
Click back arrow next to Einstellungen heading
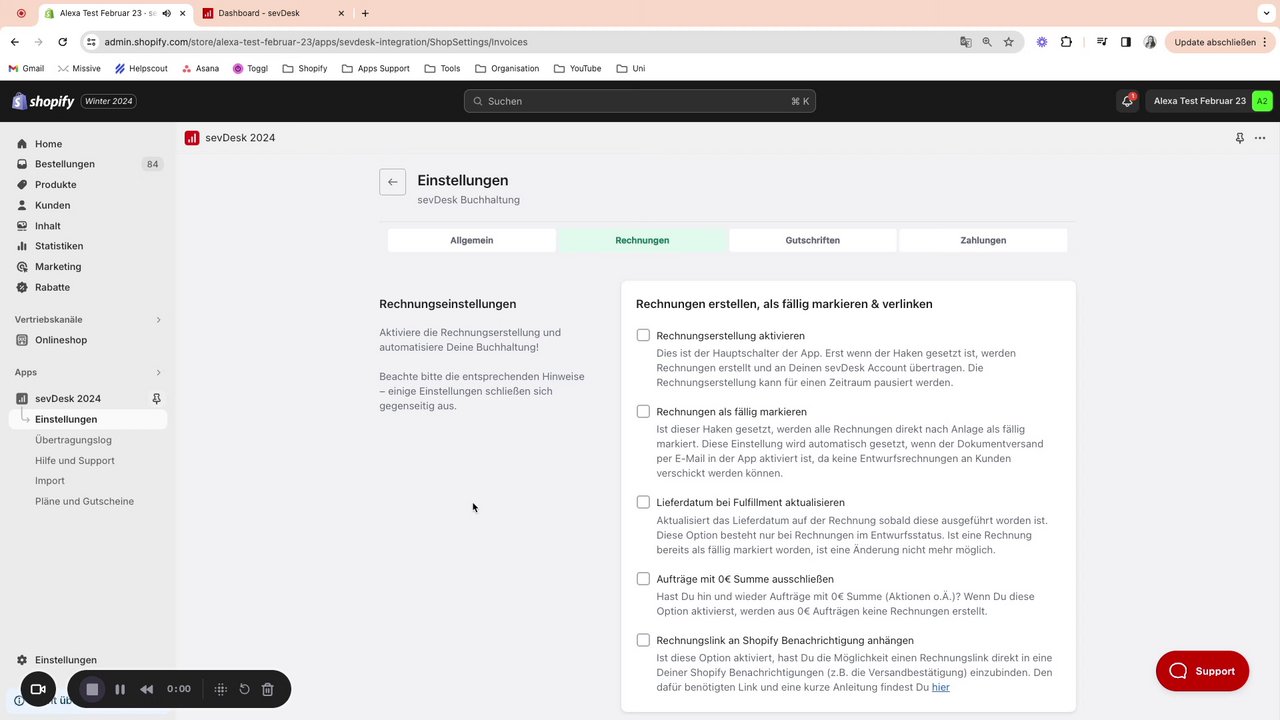tap(392, 182)
